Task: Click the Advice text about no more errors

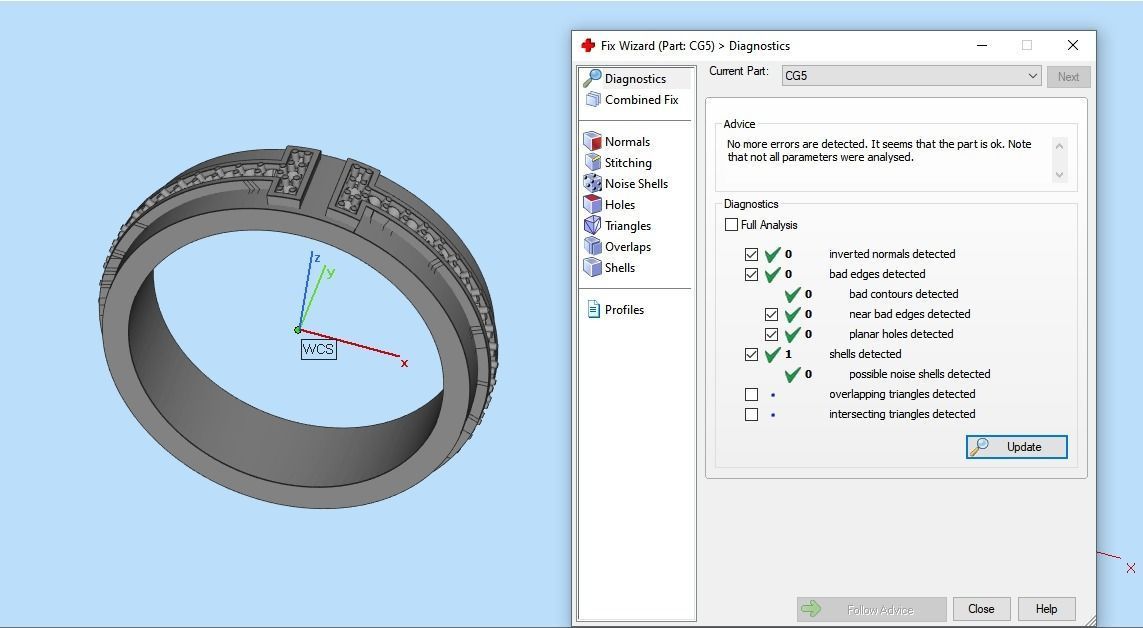Action: pyautogui.click(x=879, y=151)
